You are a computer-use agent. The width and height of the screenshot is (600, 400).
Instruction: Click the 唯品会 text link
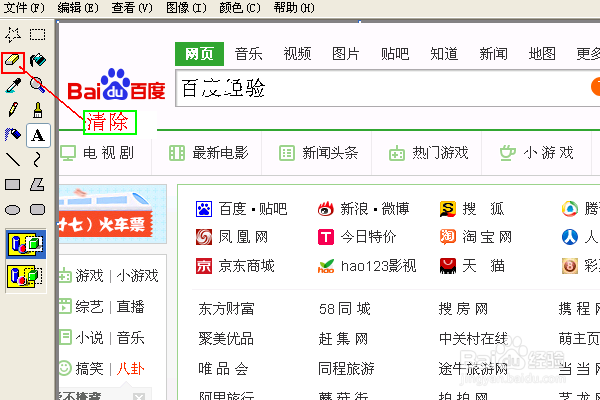click(x=223, y=369)
